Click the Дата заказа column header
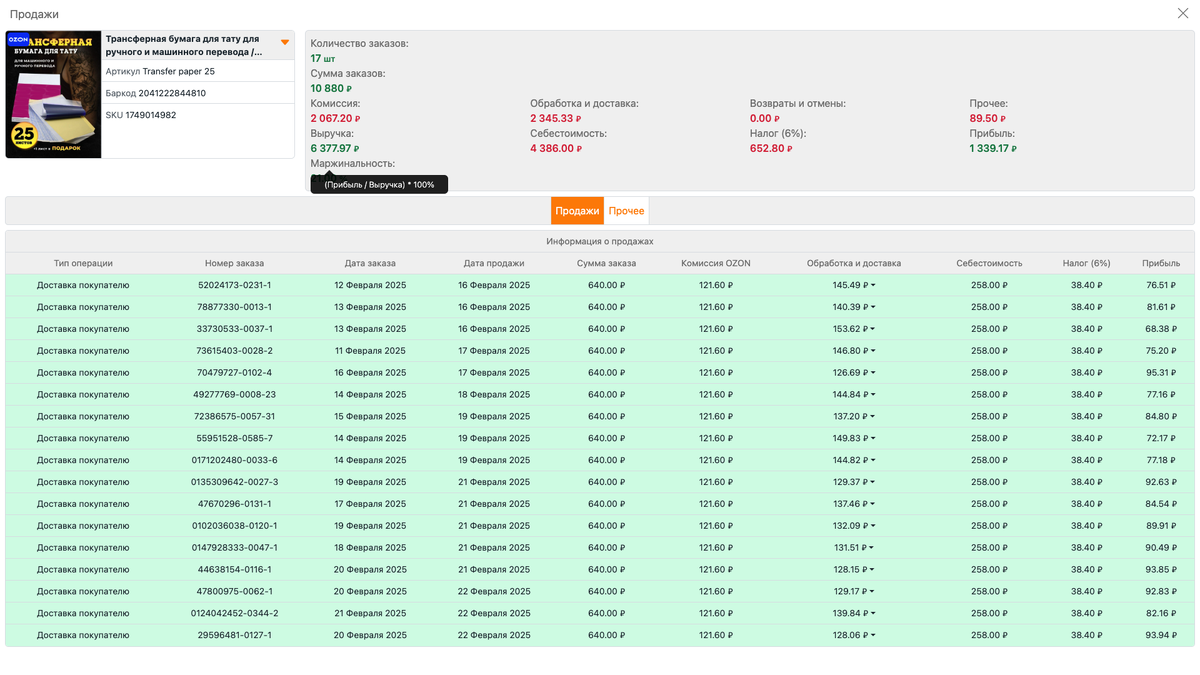Image resolution: width=1200 pixels, height=675 pixels. tap(370, 263)
